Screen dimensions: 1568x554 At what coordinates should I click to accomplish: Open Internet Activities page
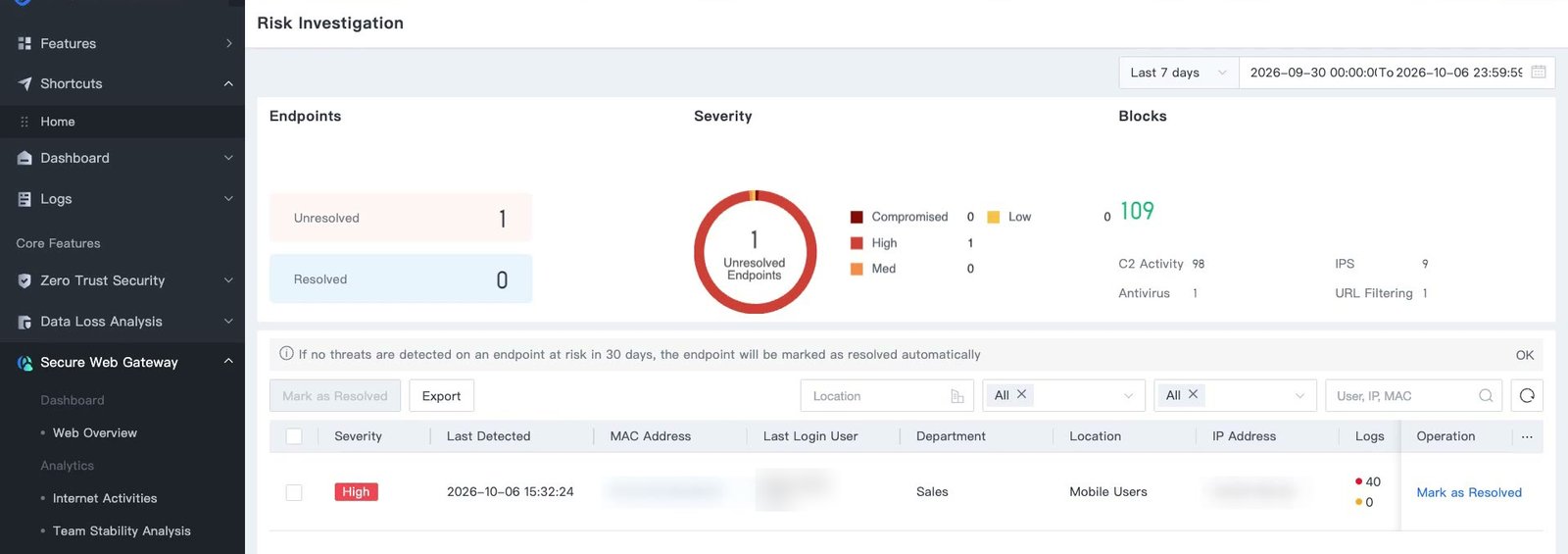105,498
